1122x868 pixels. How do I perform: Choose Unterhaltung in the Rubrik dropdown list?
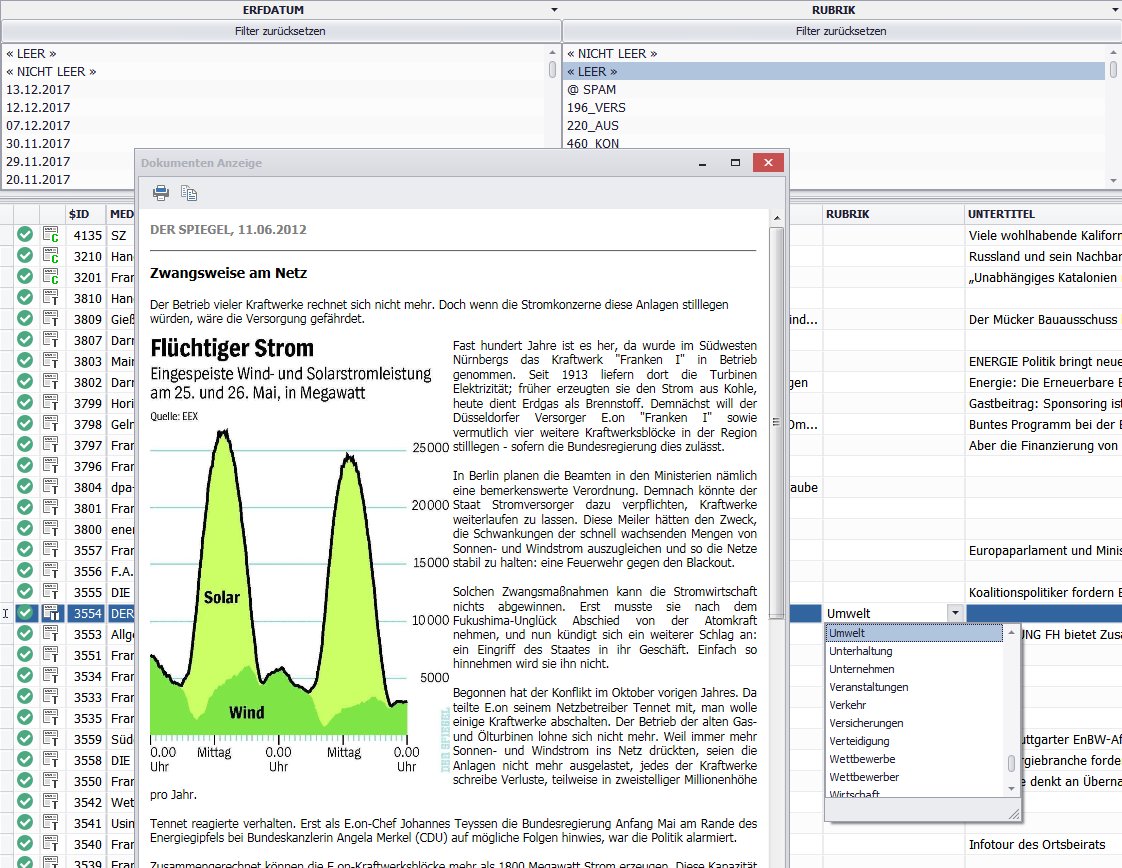[914, 651]
